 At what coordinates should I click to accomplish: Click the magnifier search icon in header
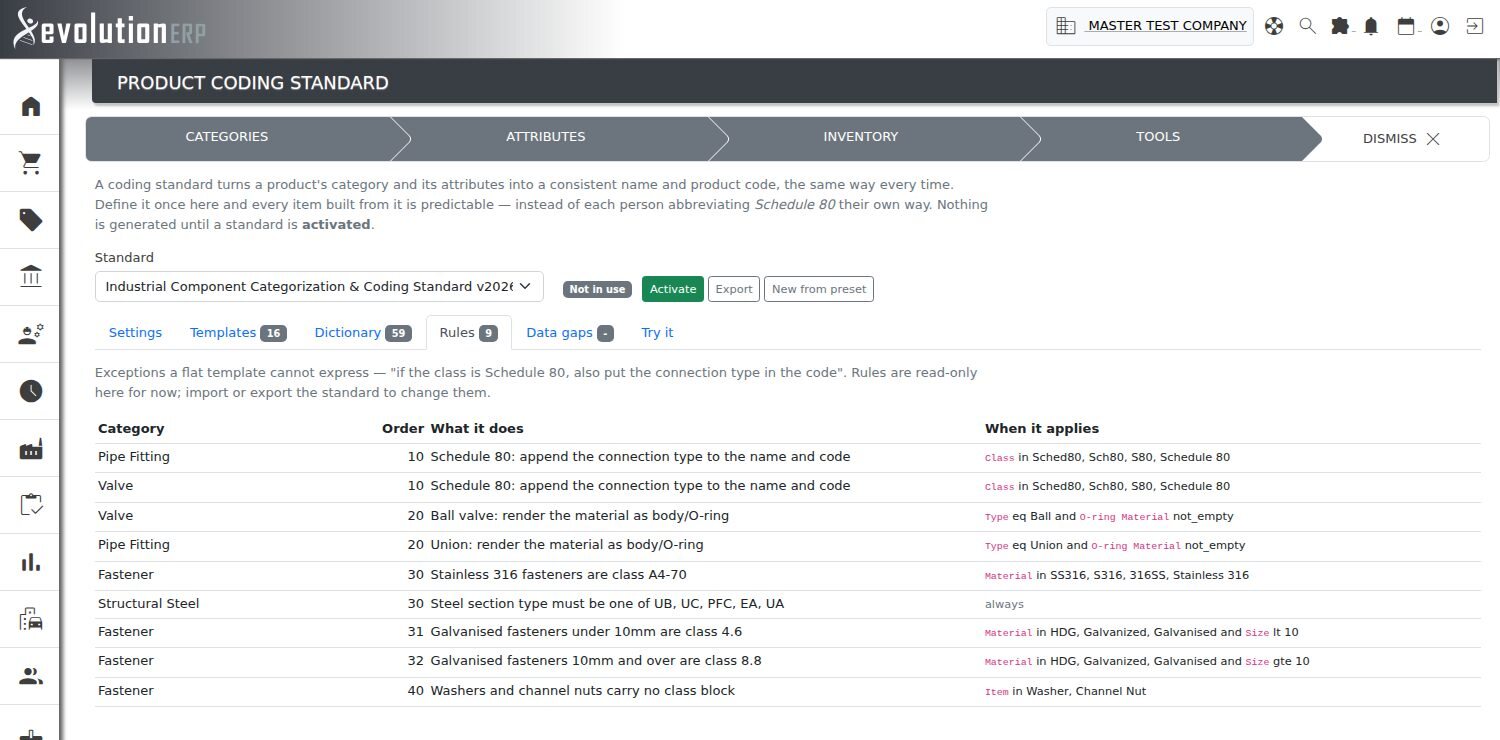point(1307,26)
